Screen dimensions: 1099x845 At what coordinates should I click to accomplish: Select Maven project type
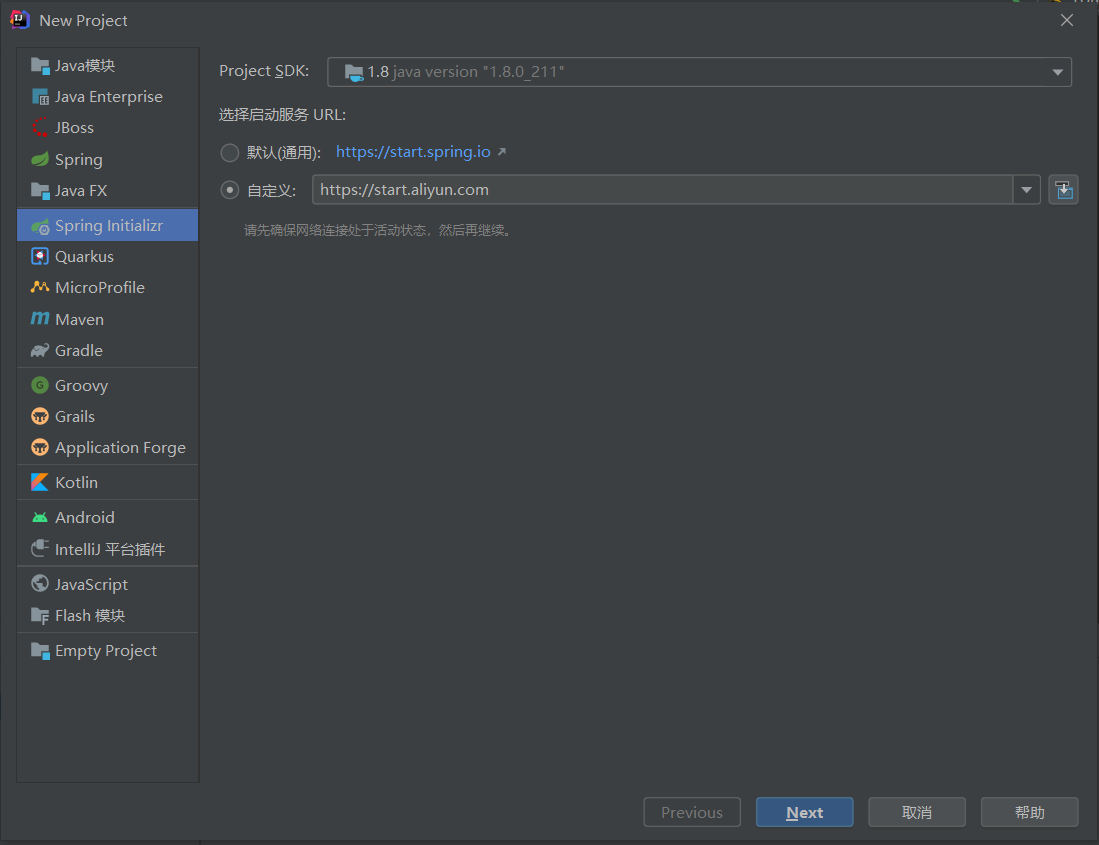point(107,320)
